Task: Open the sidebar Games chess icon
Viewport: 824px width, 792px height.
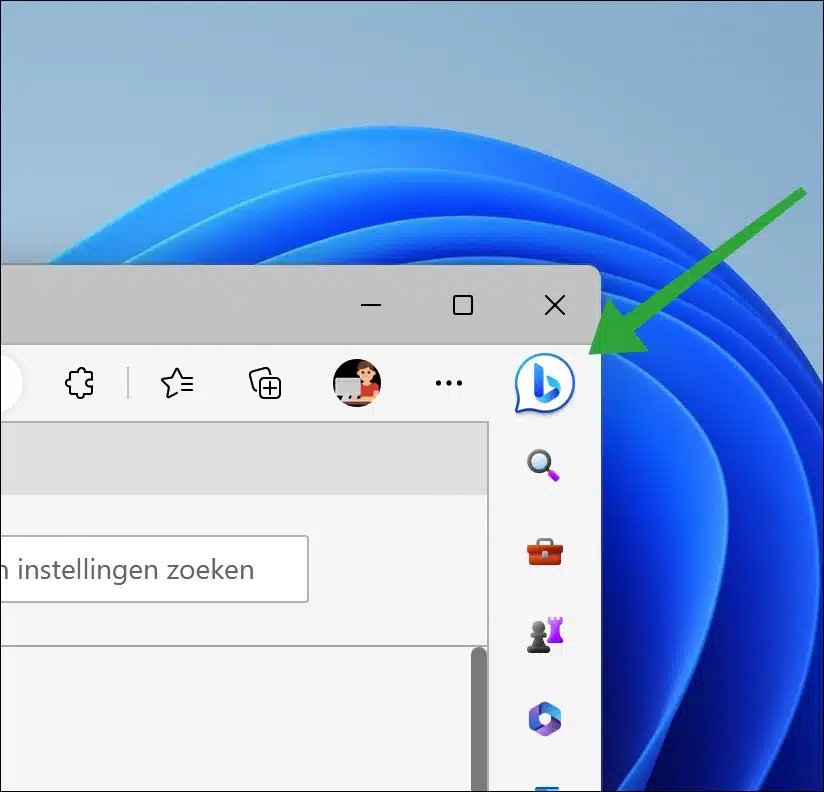Action: [545, 635]
